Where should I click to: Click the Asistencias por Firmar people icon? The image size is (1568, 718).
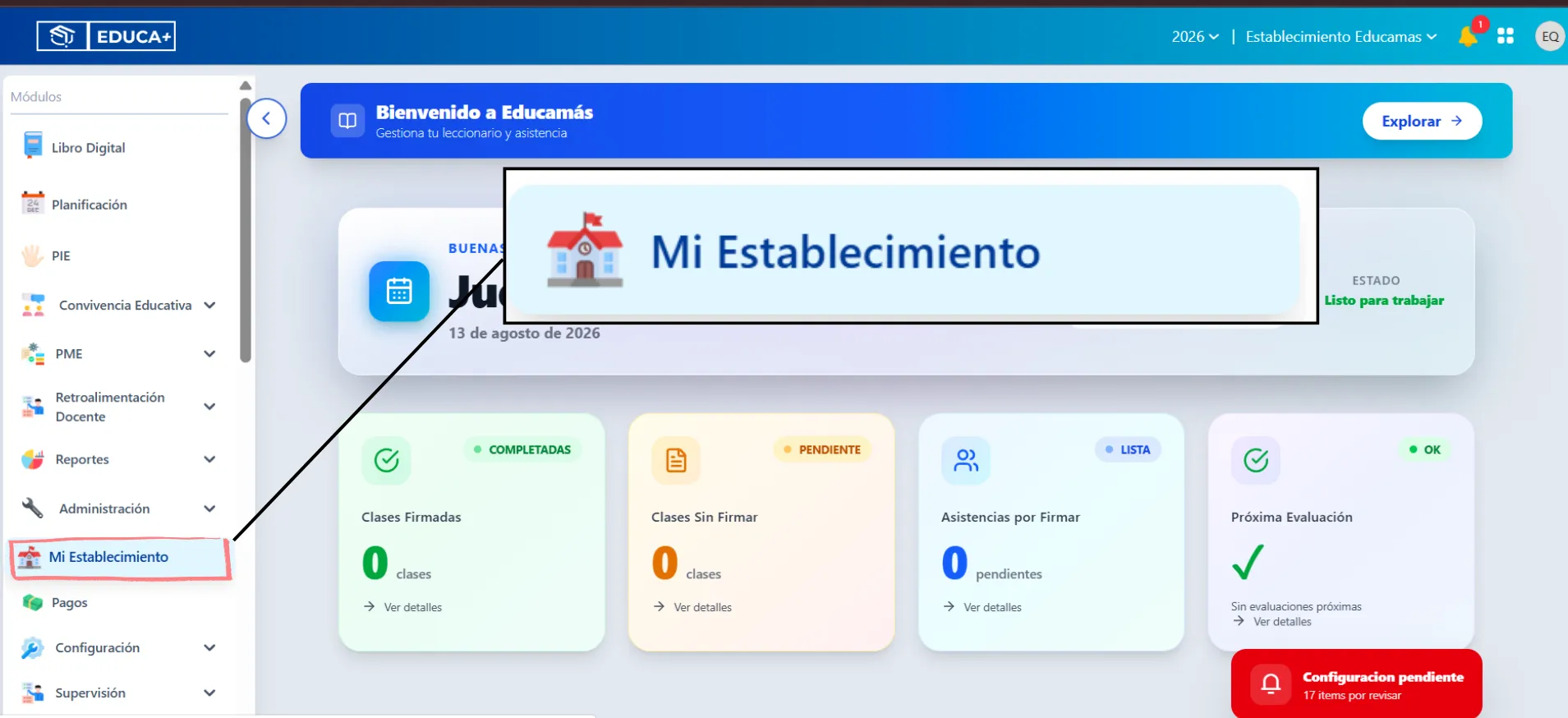[x=966, y=460]
